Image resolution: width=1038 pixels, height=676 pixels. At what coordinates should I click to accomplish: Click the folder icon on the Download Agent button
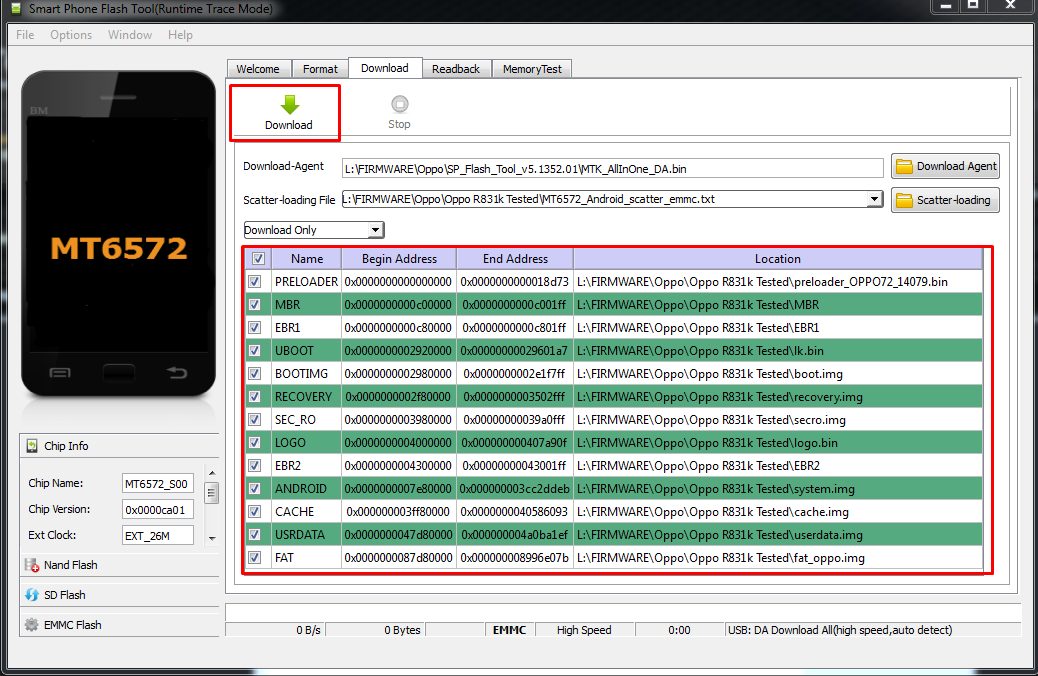pos(904,167)
